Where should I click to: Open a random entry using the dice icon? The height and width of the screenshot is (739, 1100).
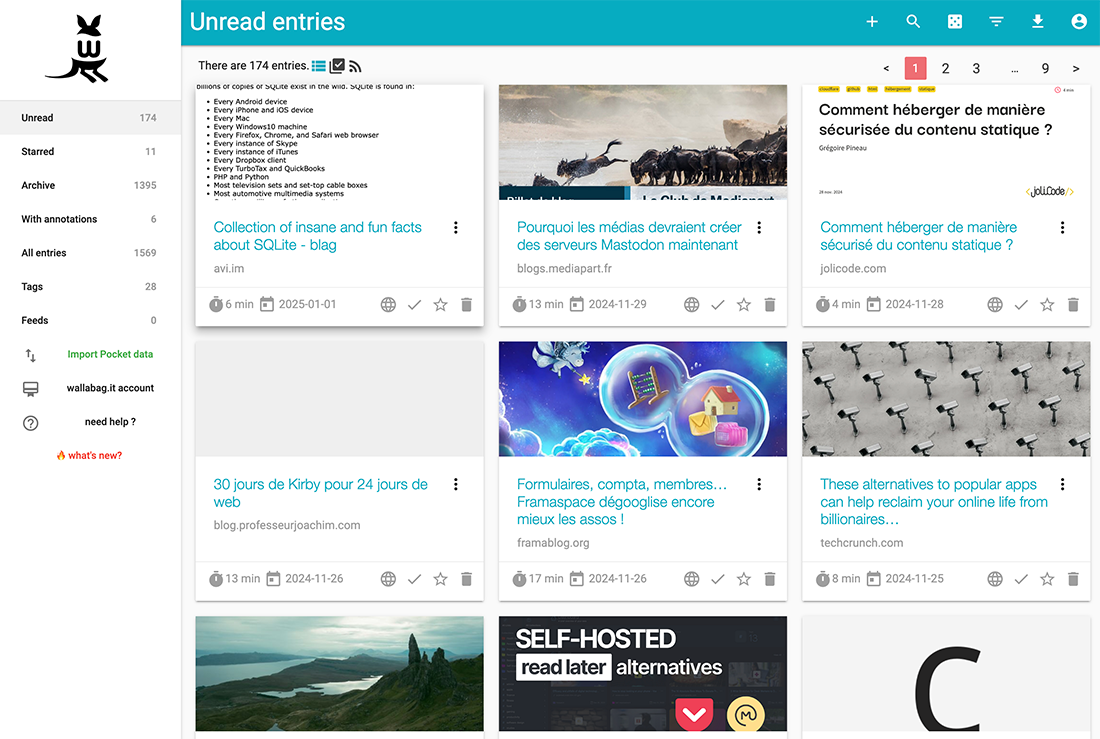pos(954,21)
